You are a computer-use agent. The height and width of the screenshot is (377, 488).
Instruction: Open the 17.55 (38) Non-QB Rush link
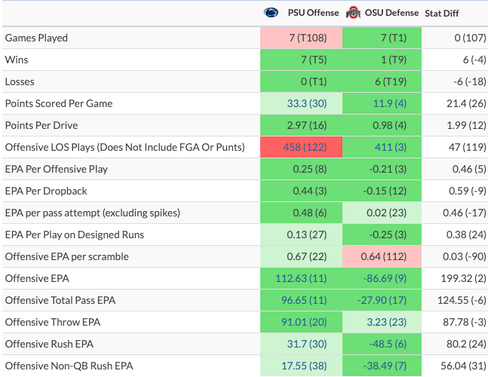[304, 366]
